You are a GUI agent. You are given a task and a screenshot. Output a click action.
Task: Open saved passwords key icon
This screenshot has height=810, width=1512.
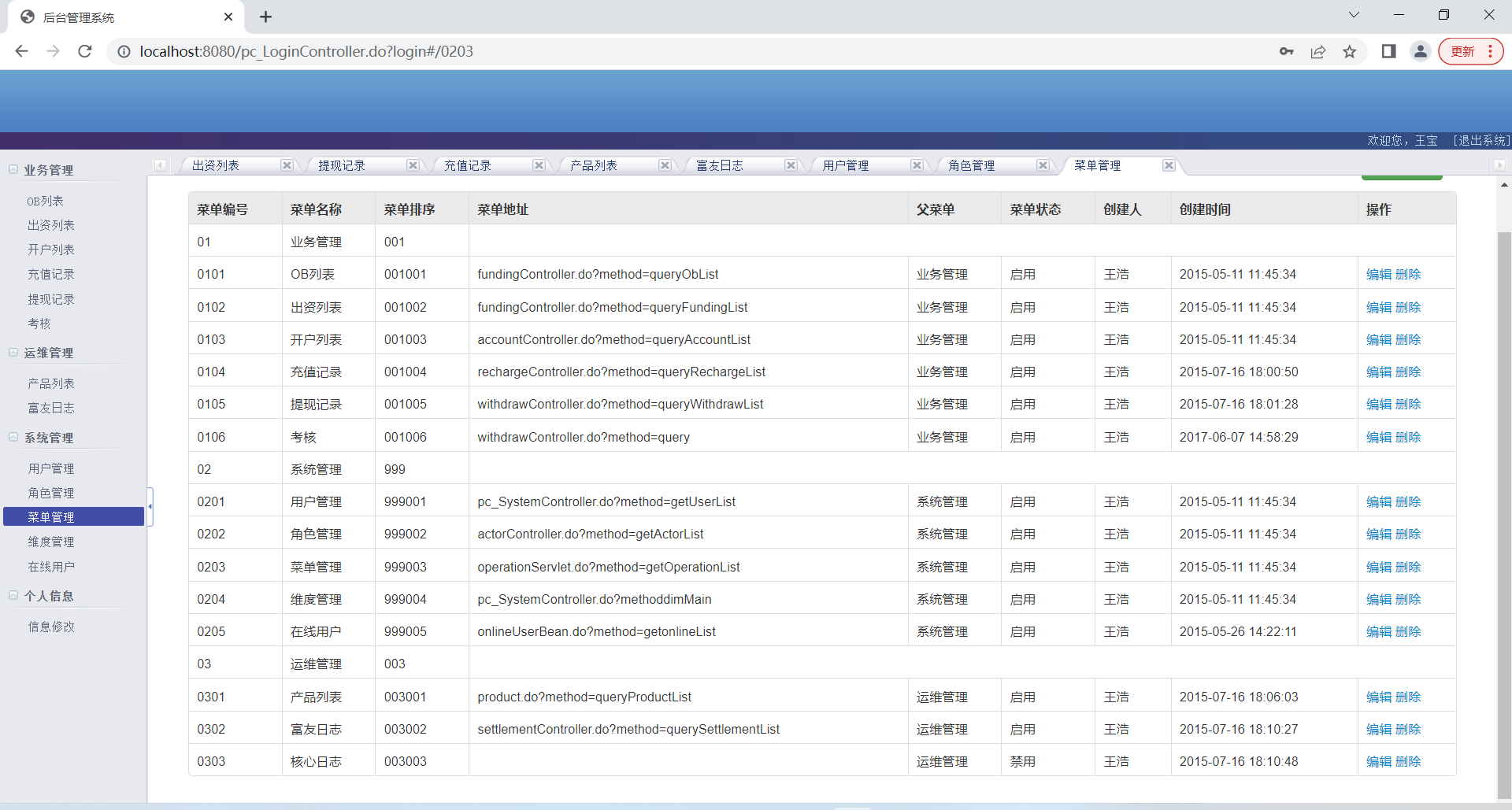pos(1287,51)
